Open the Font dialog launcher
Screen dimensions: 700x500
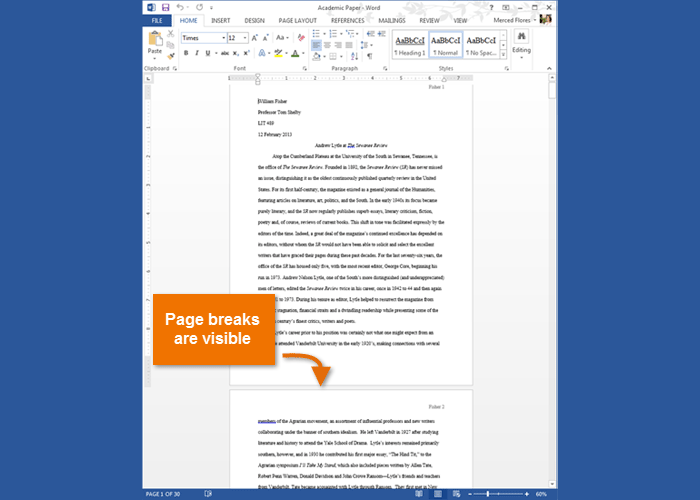point(304,69)
